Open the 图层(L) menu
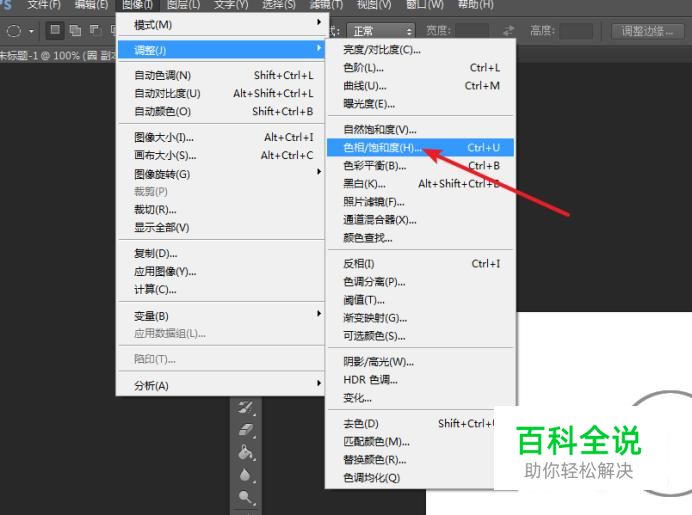This screenshot has width=692, height=515. (x=183, y=5)
